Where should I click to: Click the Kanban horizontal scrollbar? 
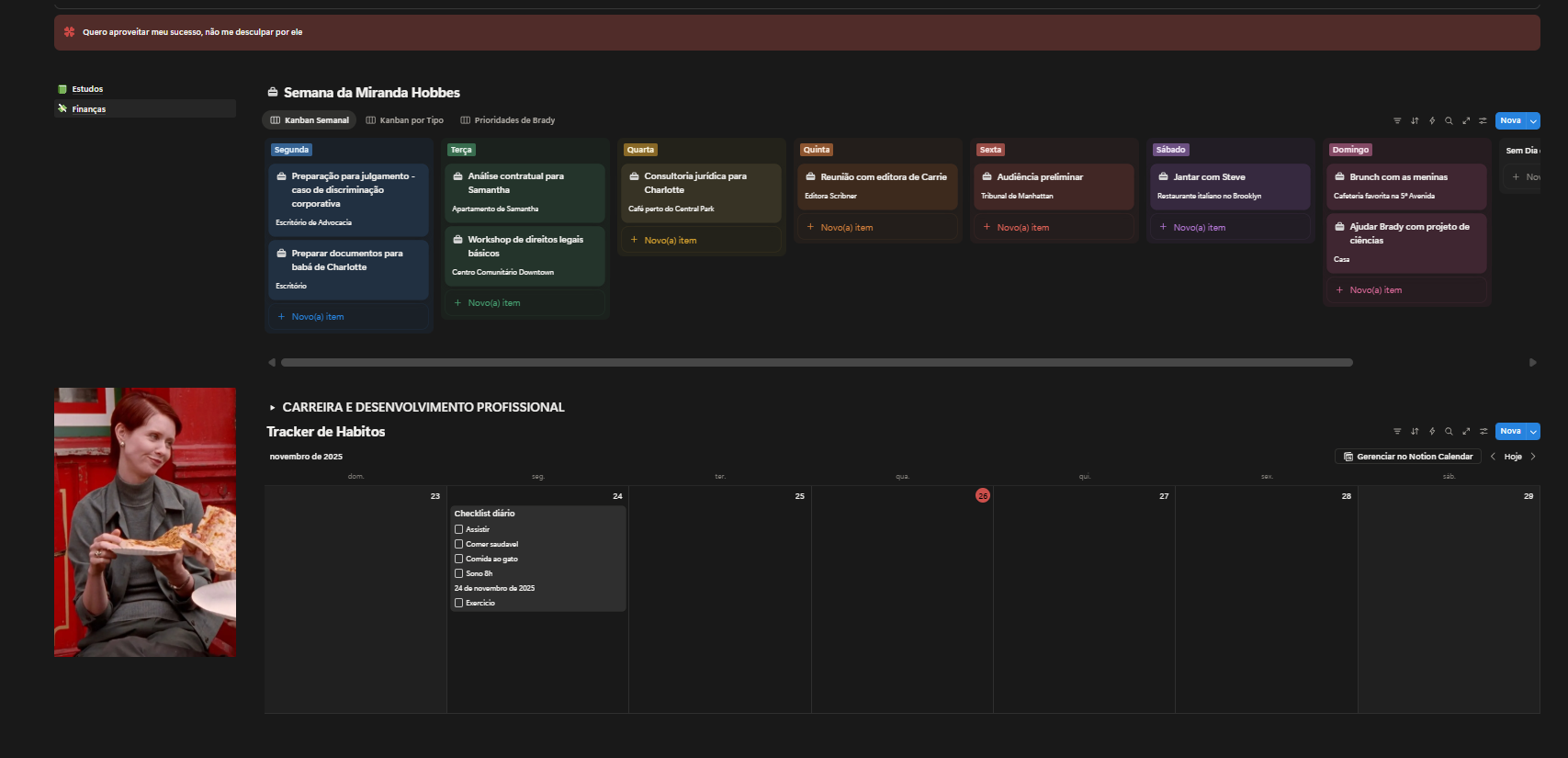[816, 362]
